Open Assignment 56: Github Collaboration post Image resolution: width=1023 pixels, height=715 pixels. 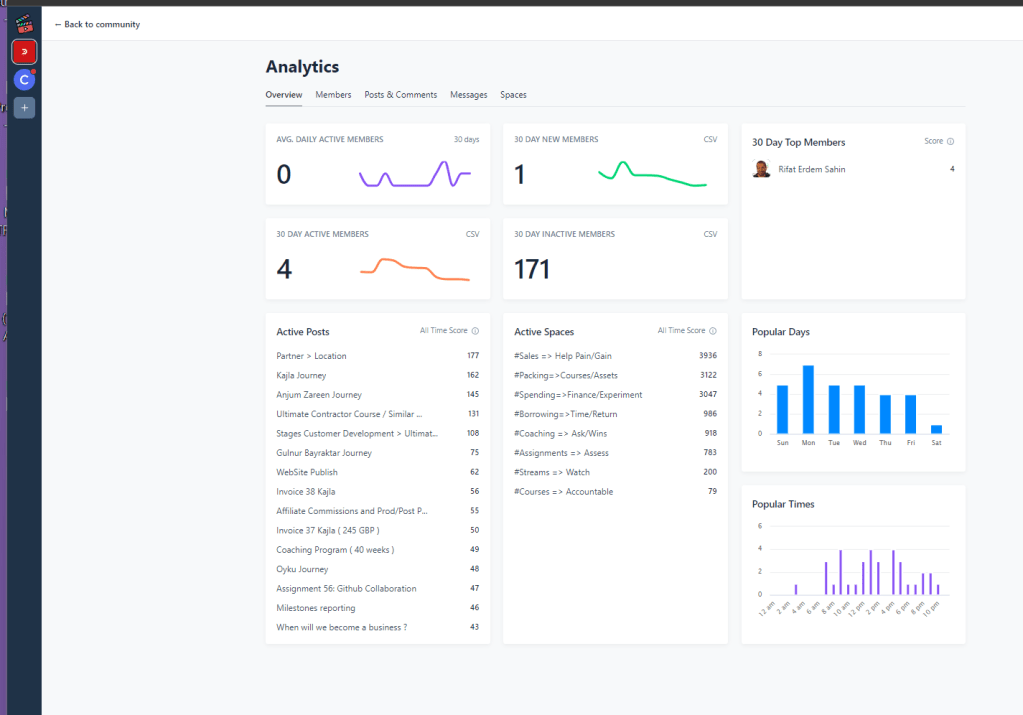(x=346, y=588)
